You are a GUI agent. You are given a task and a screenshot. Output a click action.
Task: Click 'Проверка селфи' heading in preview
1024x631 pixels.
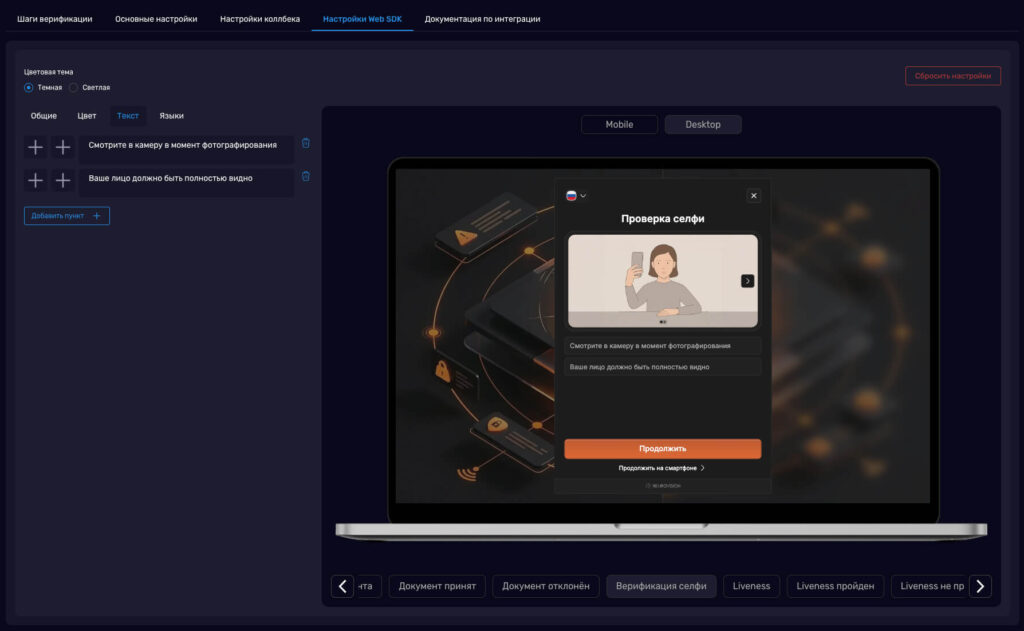pos(662,219)
